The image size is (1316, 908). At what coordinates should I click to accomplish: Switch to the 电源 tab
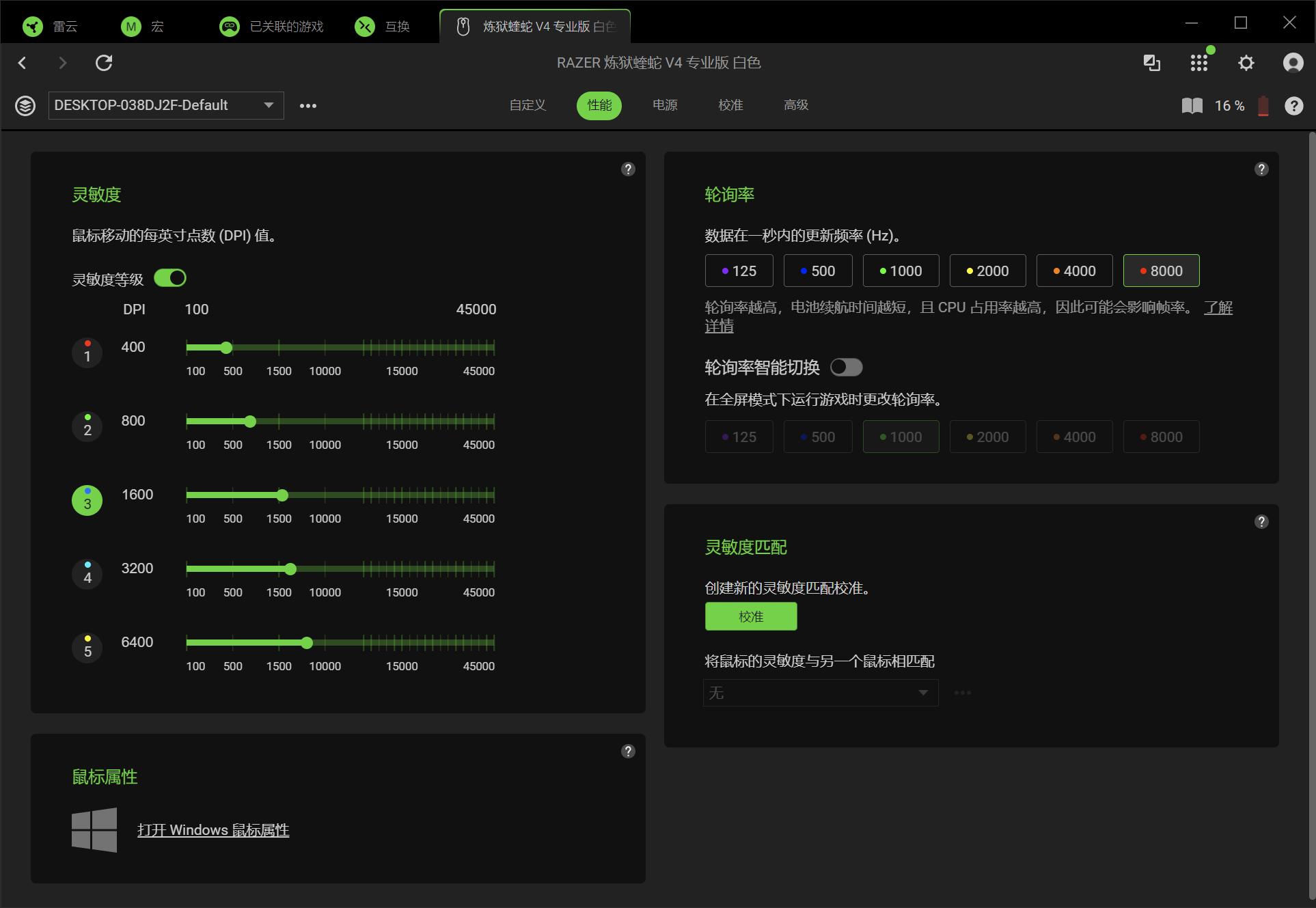(x=665, y=105)
